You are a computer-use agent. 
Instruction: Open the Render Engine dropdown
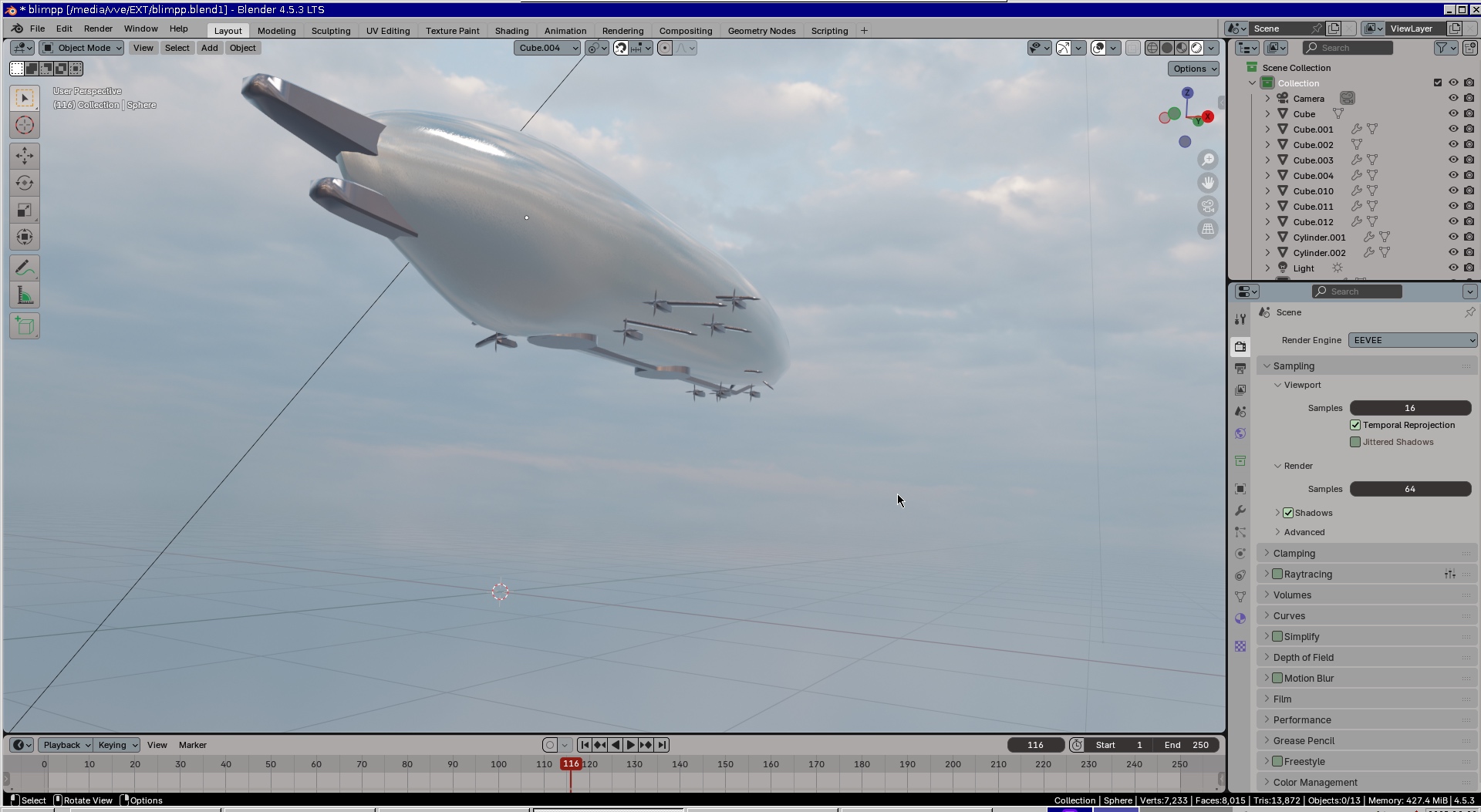1412,340
